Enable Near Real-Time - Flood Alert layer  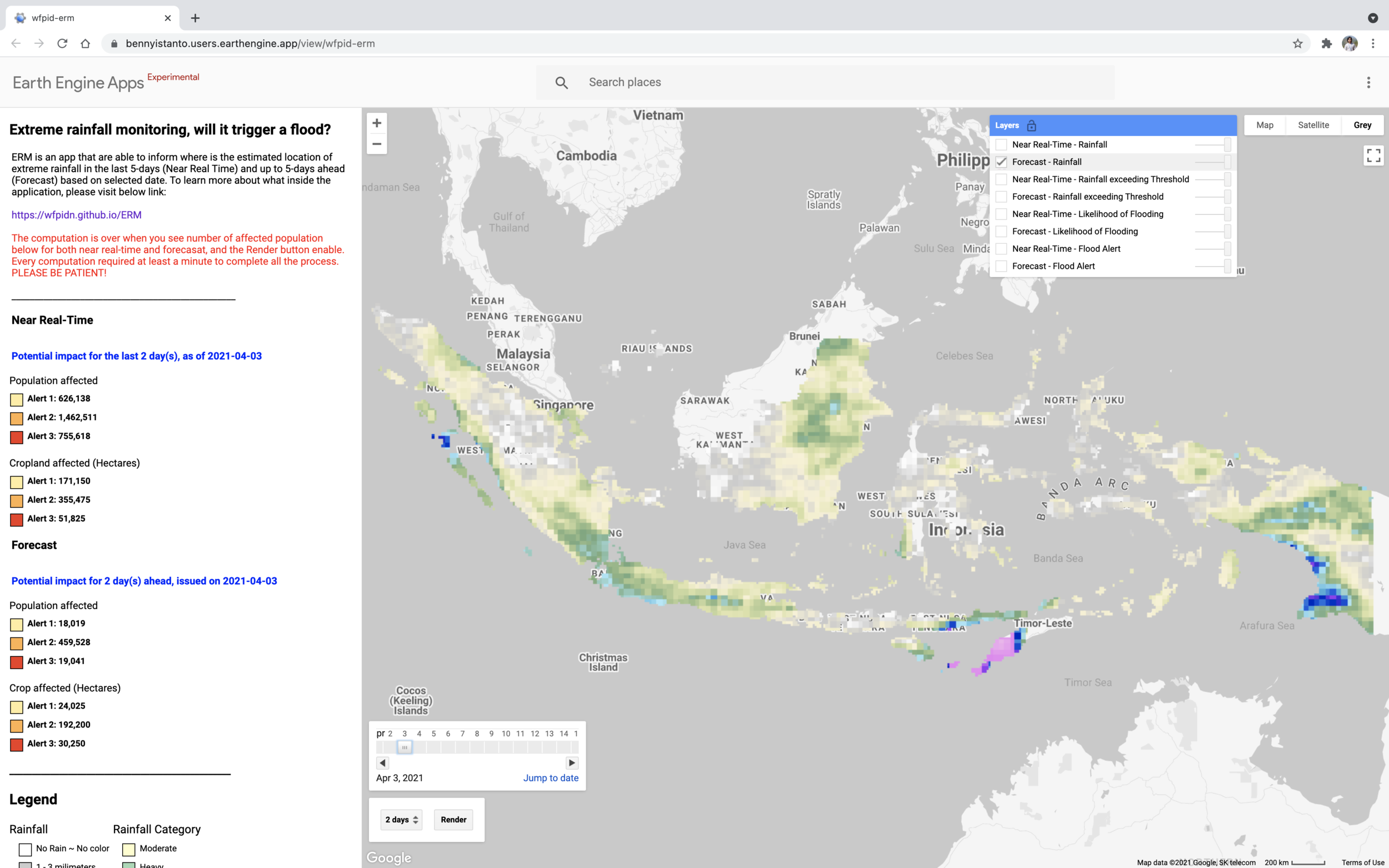click(1001, 249)
